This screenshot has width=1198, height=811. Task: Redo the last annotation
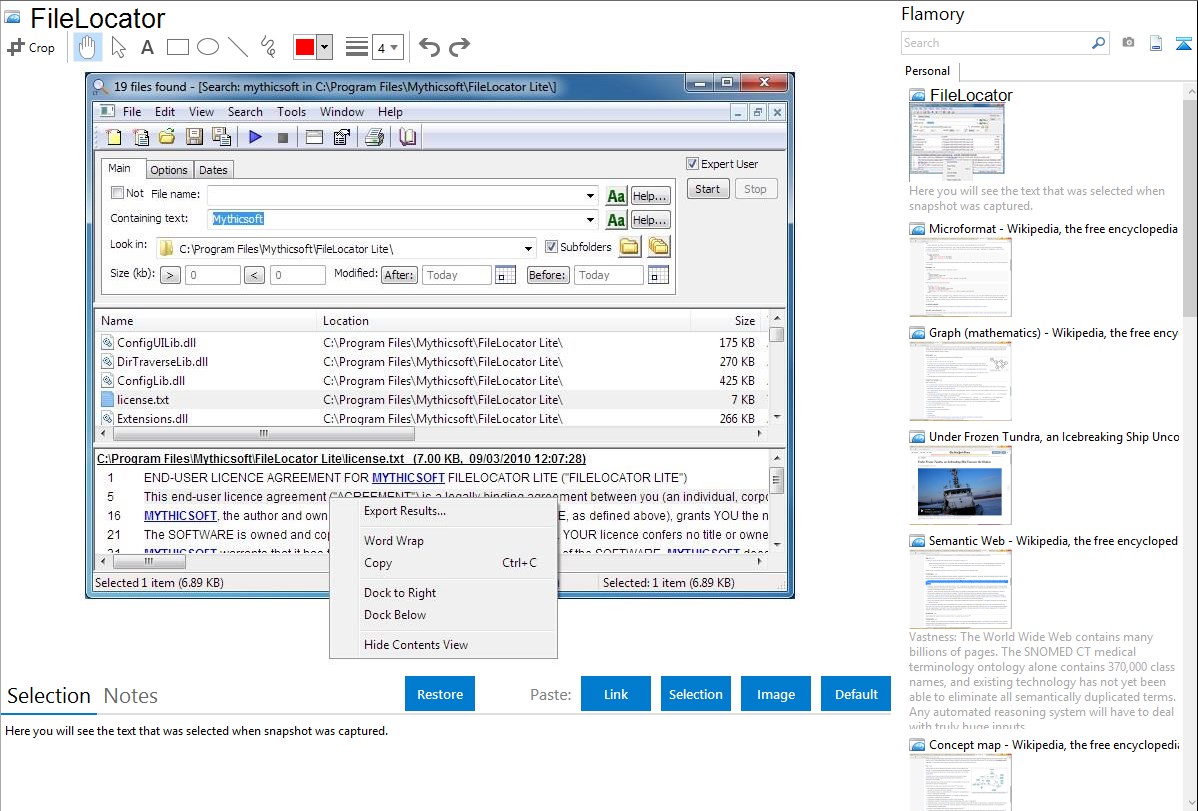tap(459, 47)
